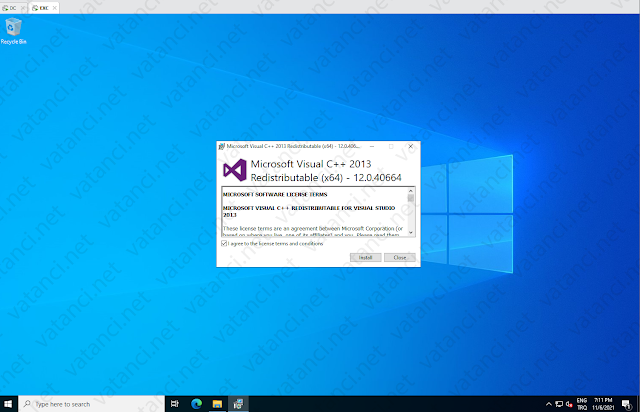Show hidden system tray icons

[549, 404]
